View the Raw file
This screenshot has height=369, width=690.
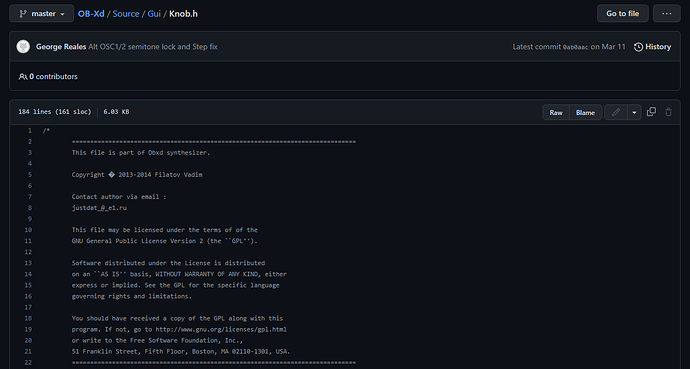[x=556, y=113]
